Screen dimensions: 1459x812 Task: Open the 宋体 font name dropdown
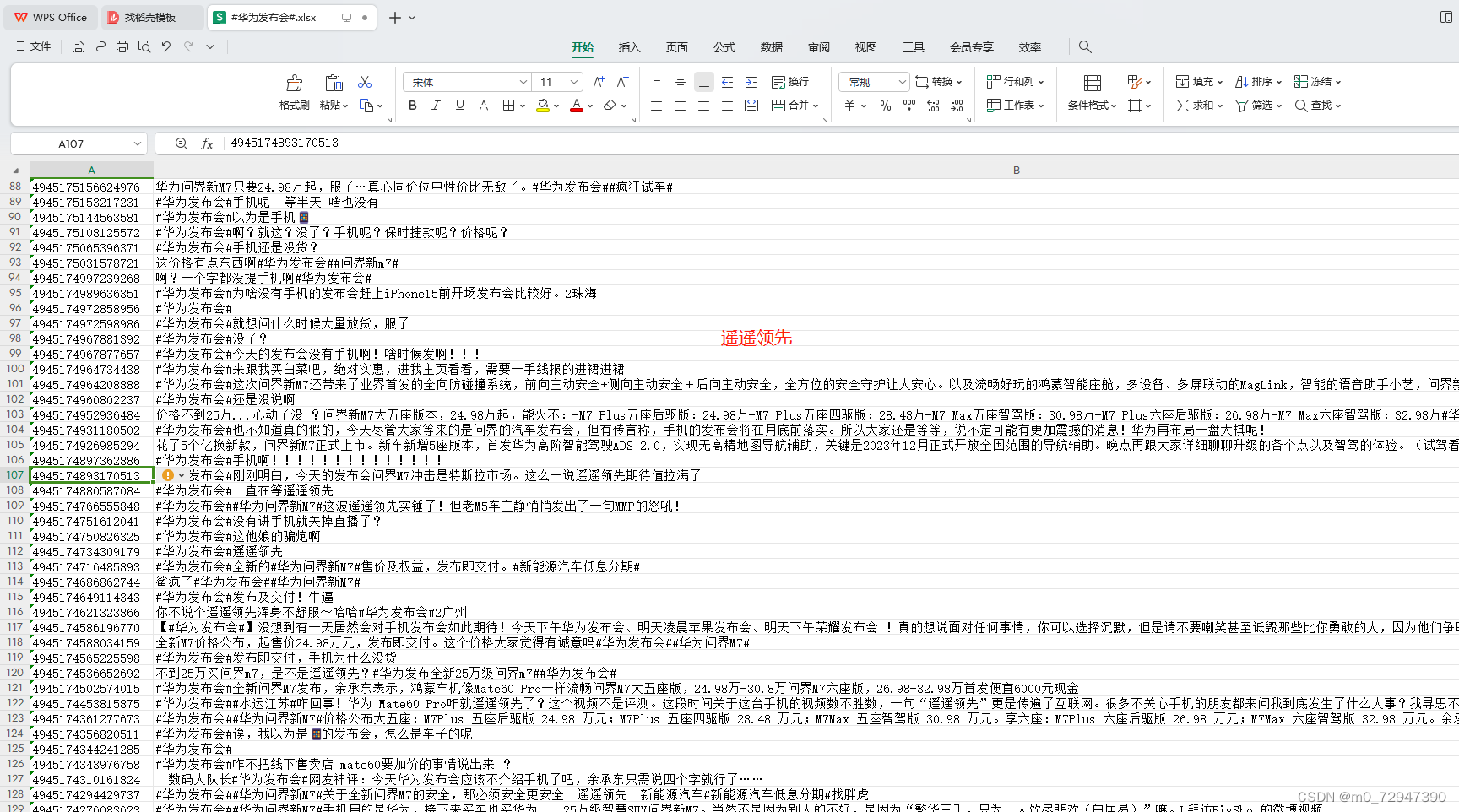click(523, 82)
